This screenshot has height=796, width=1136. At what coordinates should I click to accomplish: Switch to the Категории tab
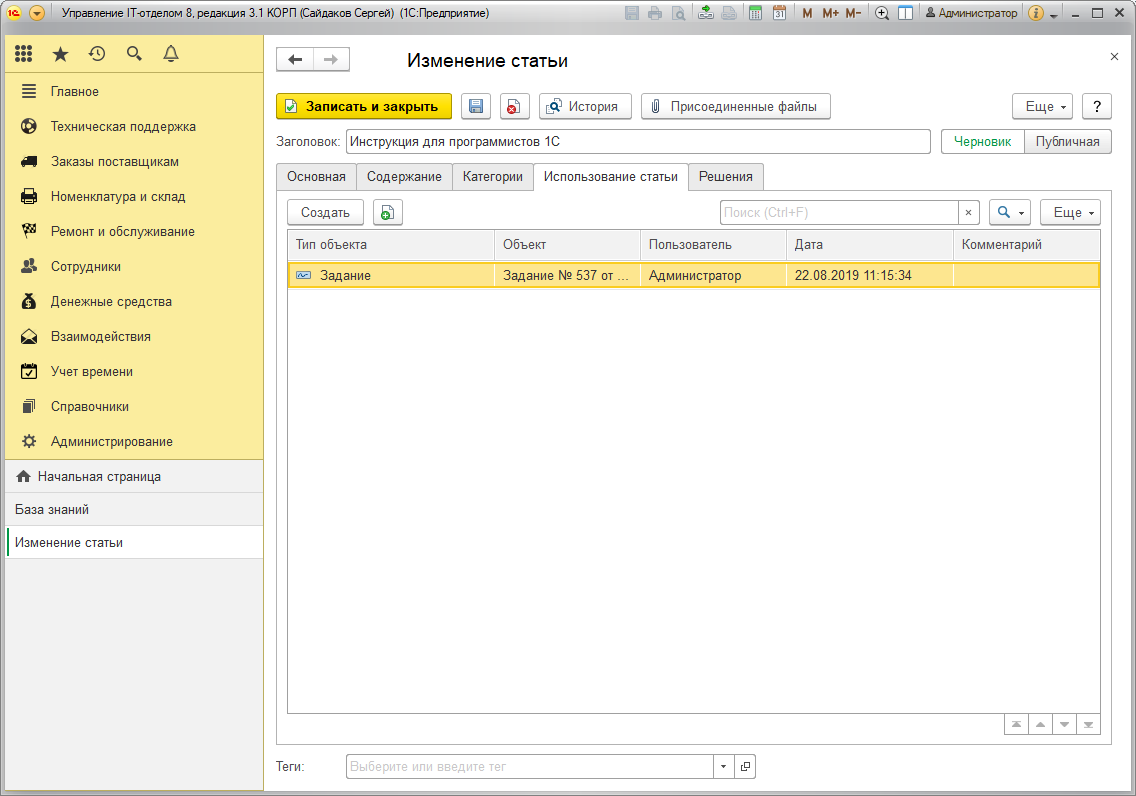pyautogui.click(x=493, y=177)
